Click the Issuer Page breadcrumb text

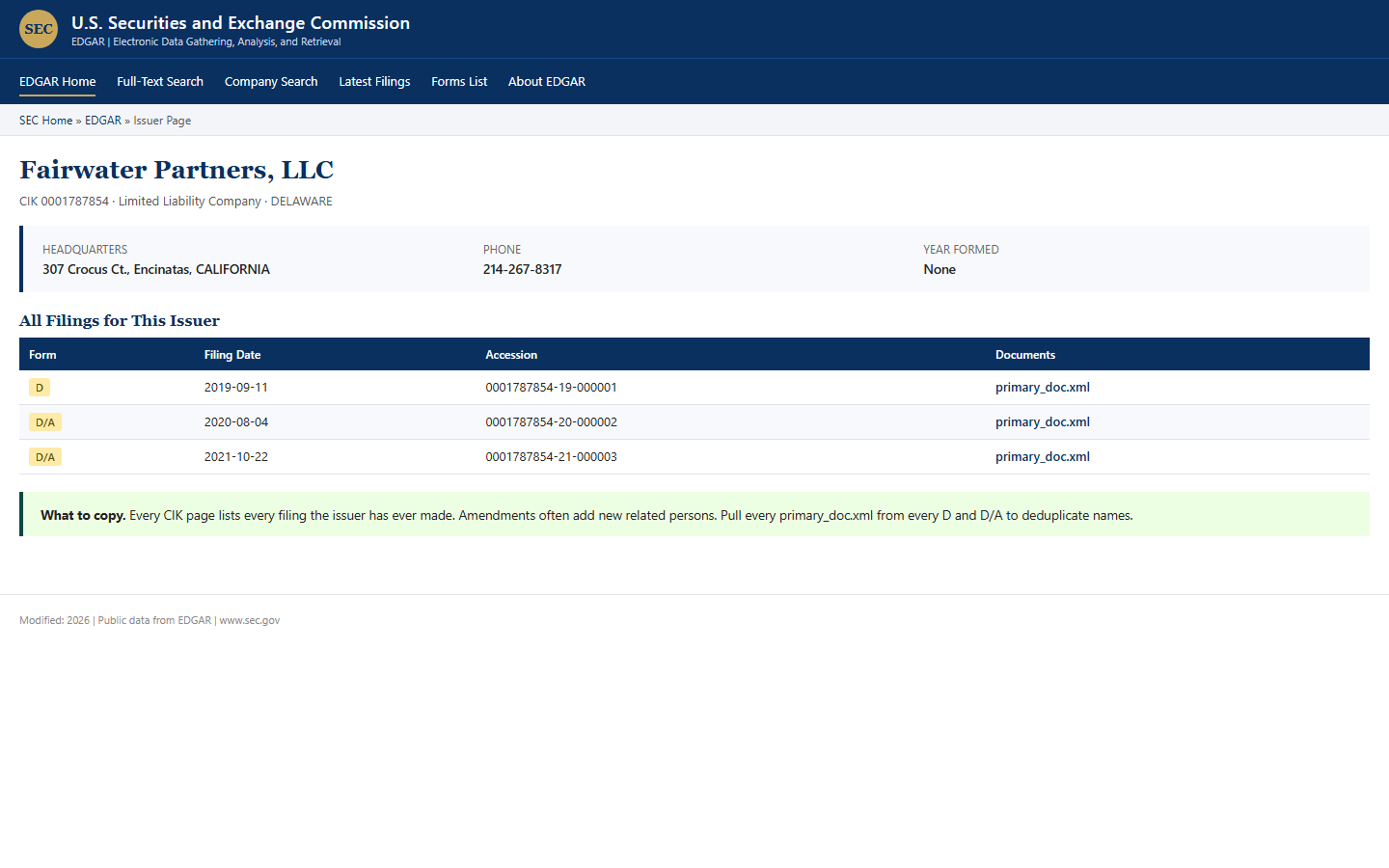[162, 121]
